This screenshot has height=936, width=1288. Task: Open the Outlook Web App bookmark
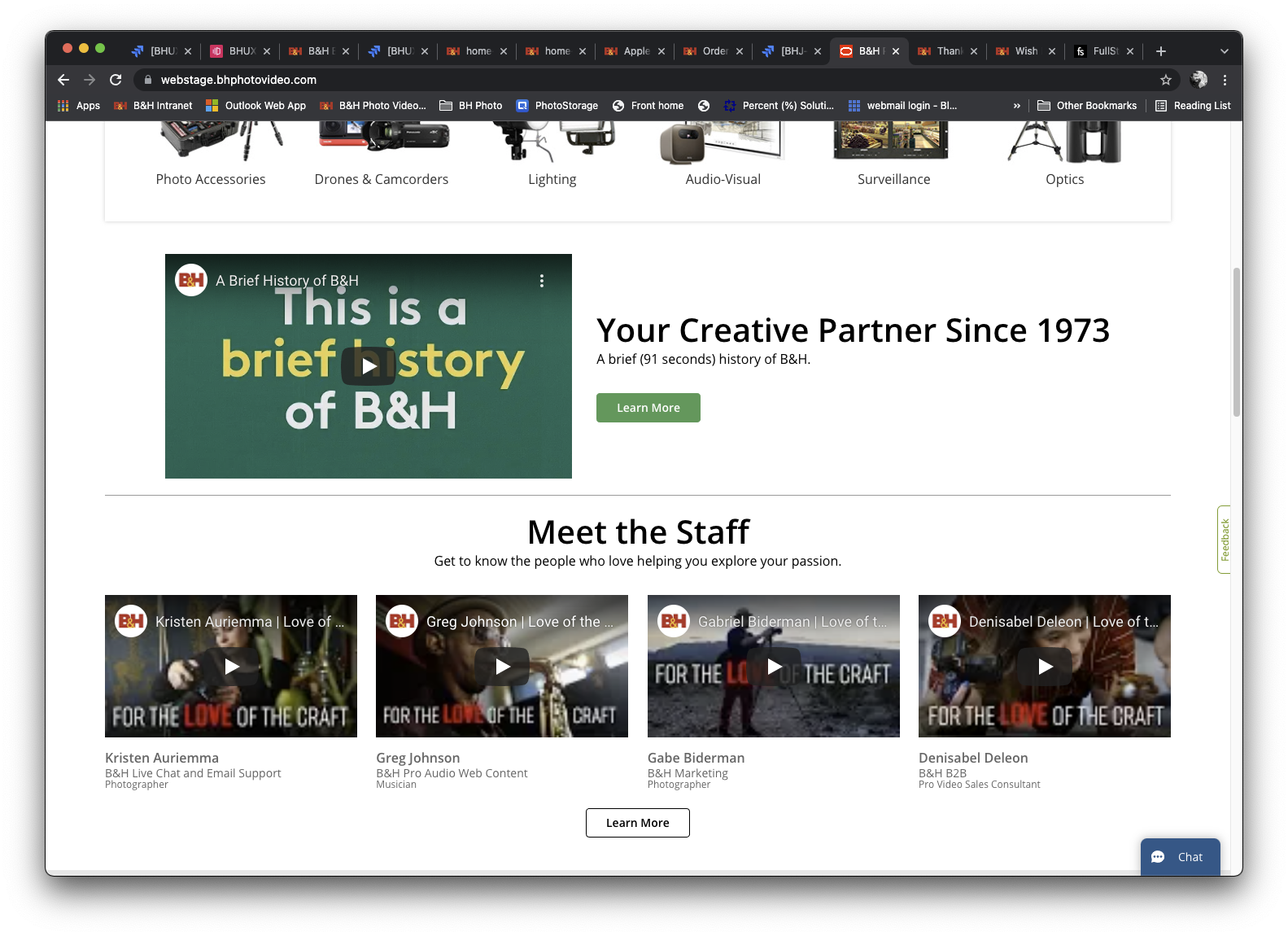pos(256,106)
